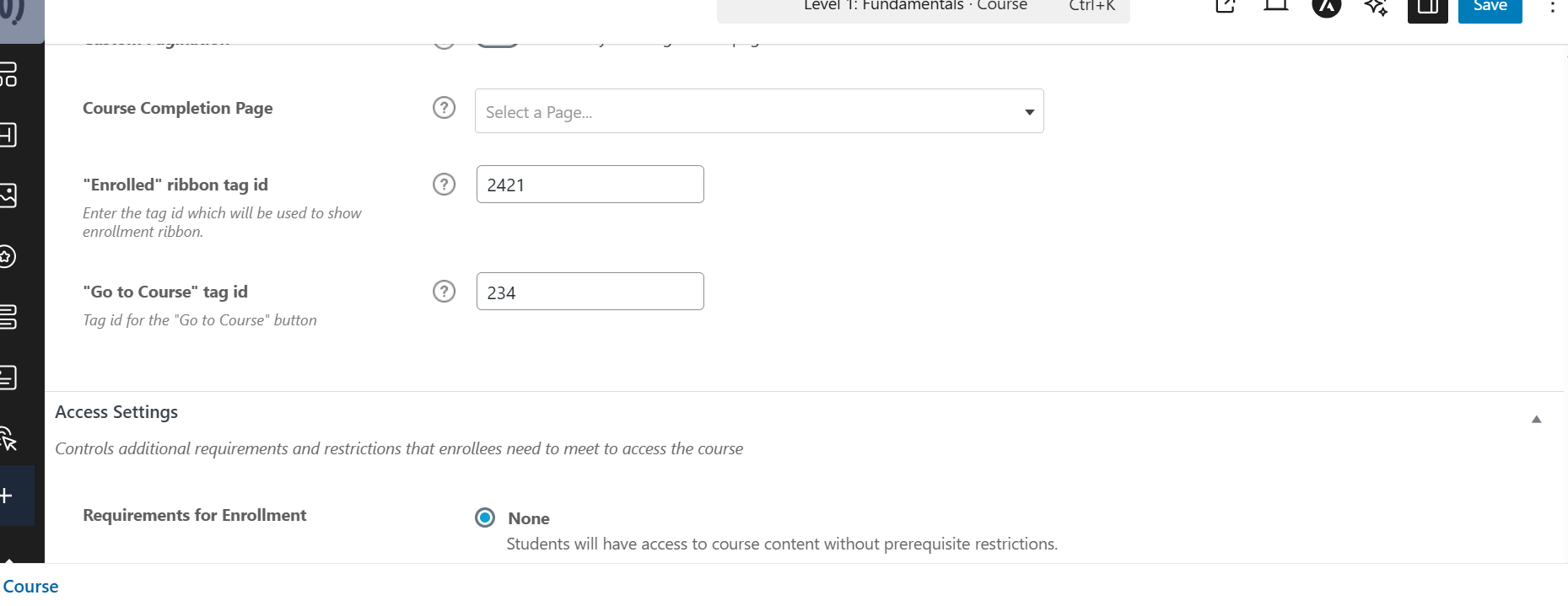The height and width of the screenshot is (606, 1568).
Task: Select the None enrollment requirement radio
Action: 485,518
